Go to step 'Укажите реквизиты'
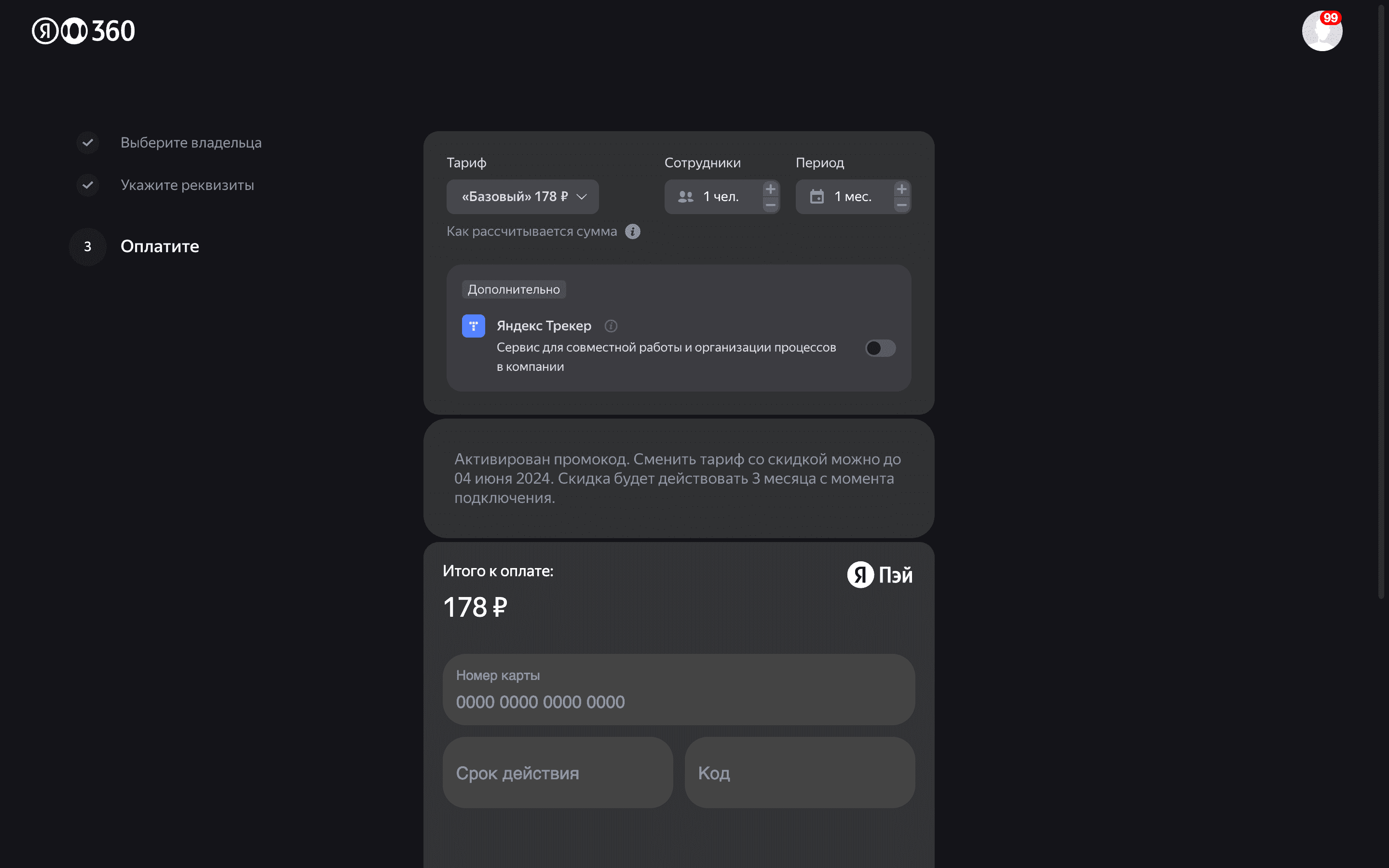Image resolution: width=1389 pixels, height=868 pixels. 187,185
